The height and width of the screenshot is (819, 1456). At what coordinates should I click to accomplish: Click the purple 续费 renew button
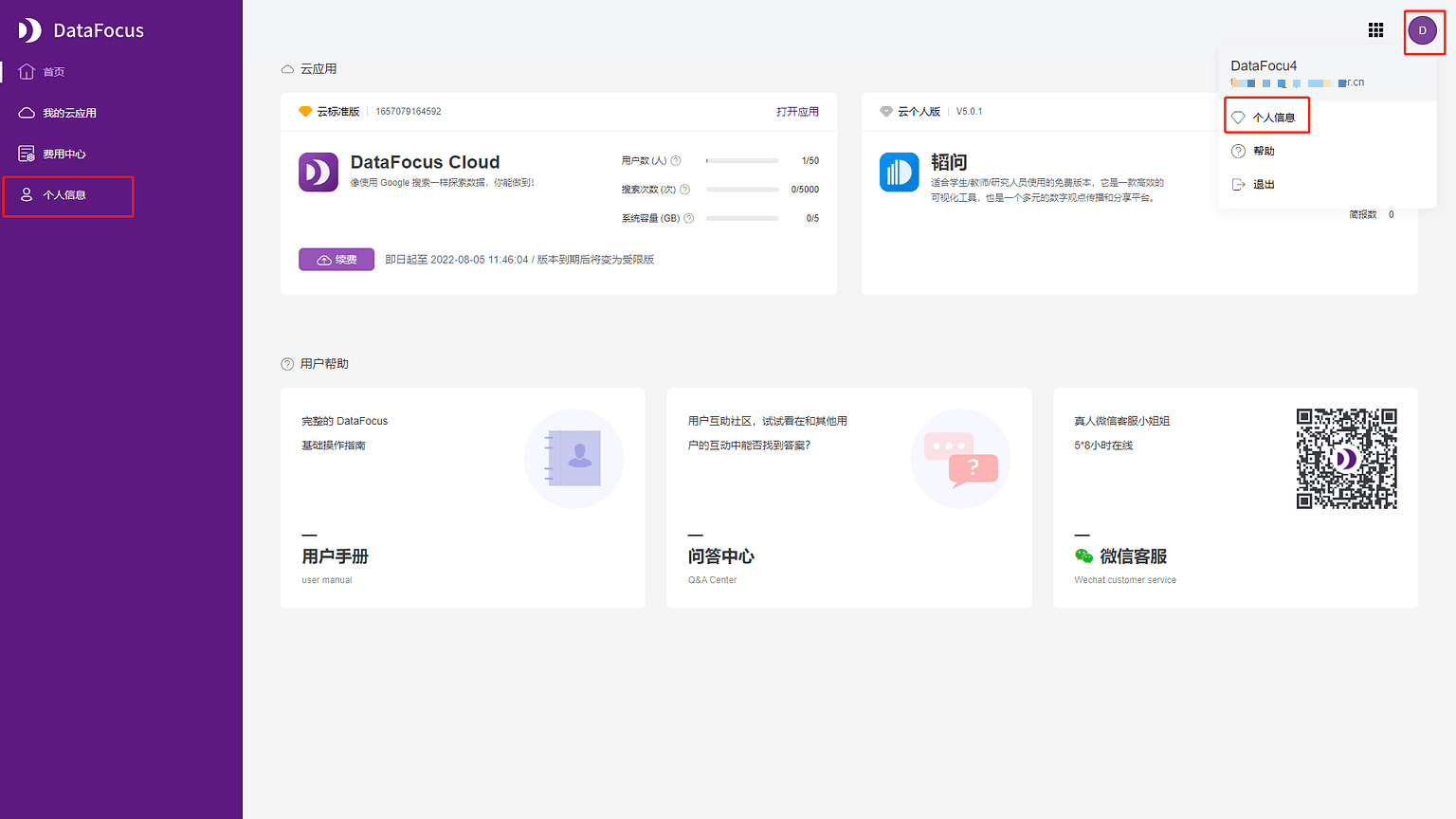pyautogui.click(x=337, y=260)
